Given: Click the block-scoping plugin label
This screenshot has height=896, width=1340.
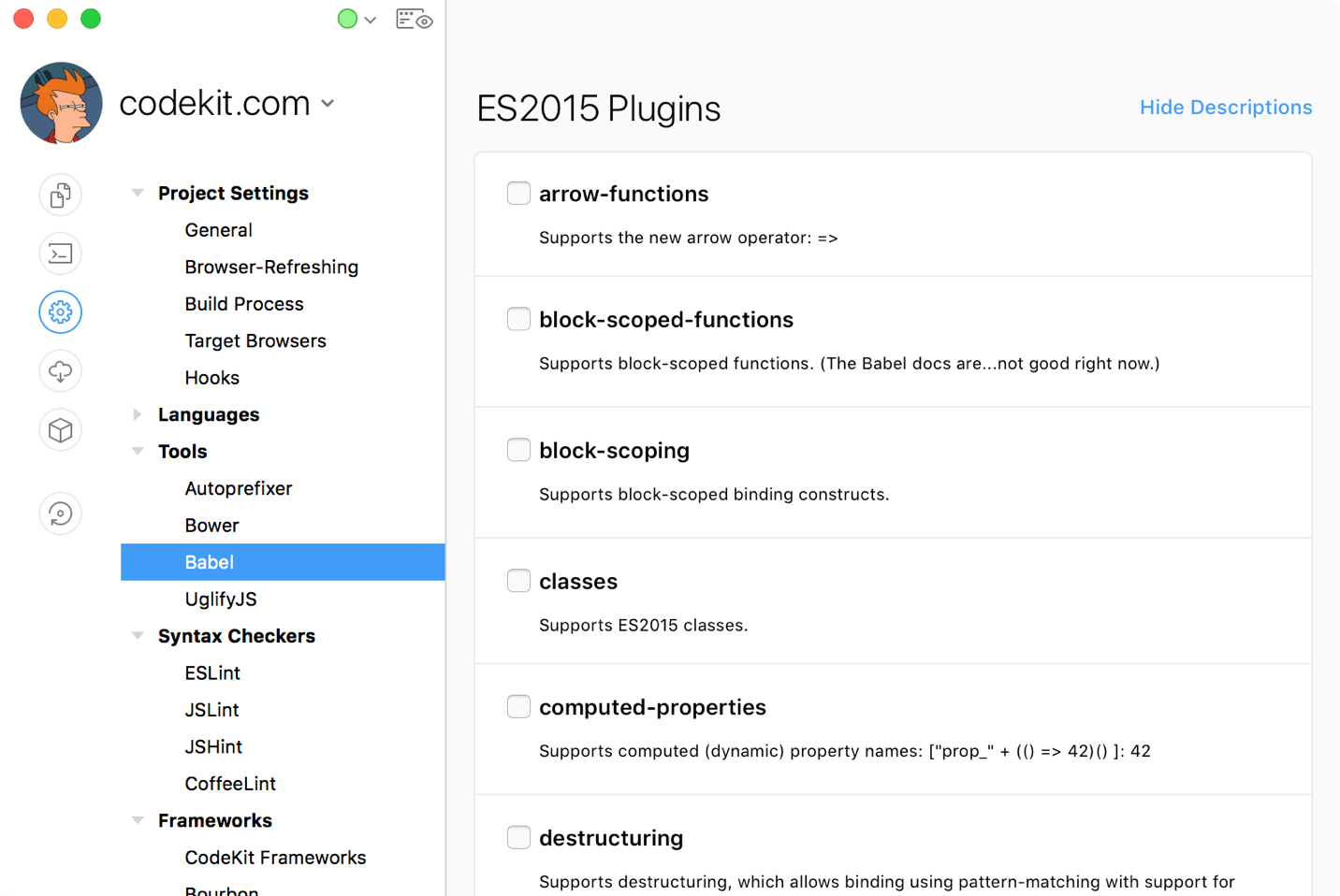Looking at the screenshot, I should 614,451.
